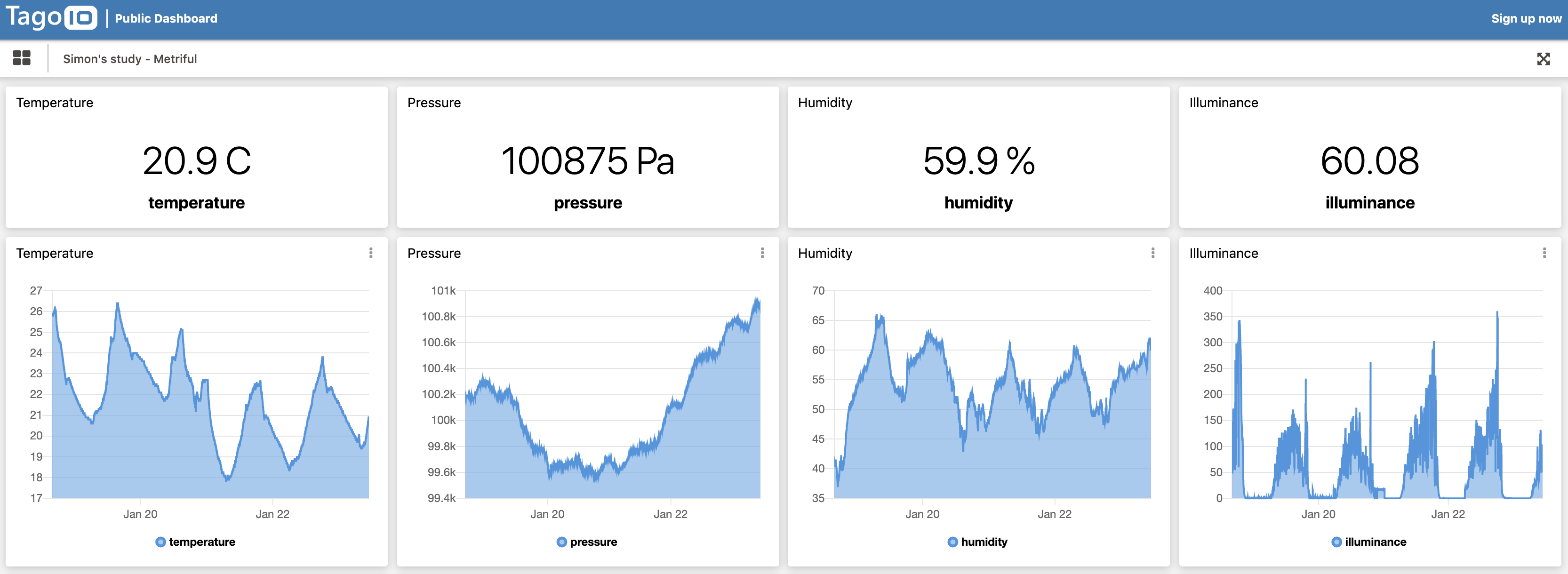Open the dashboard grid menu icon

tap(21, 58)
